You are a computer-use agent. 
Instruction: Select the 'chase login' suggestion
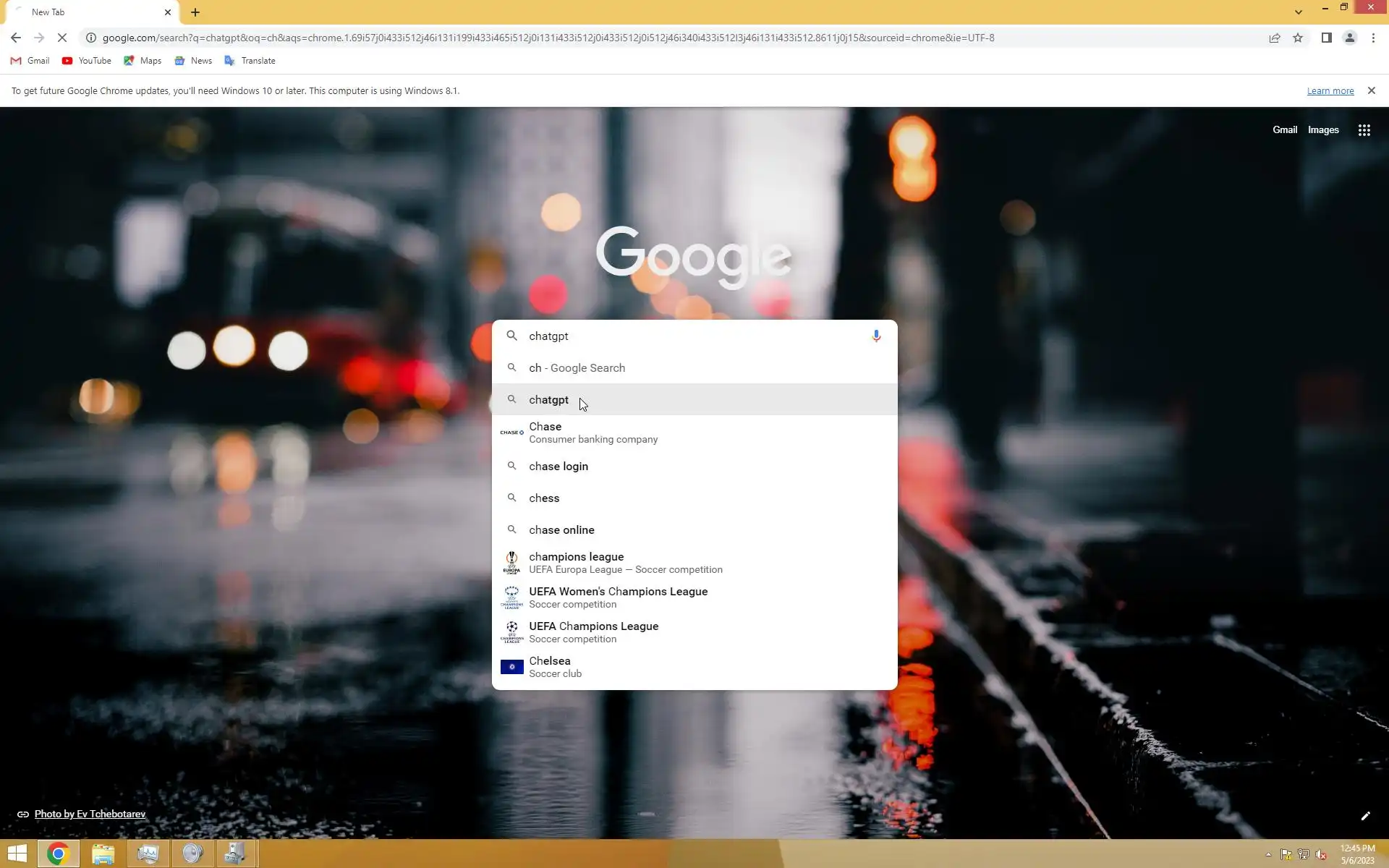[558, 467]
